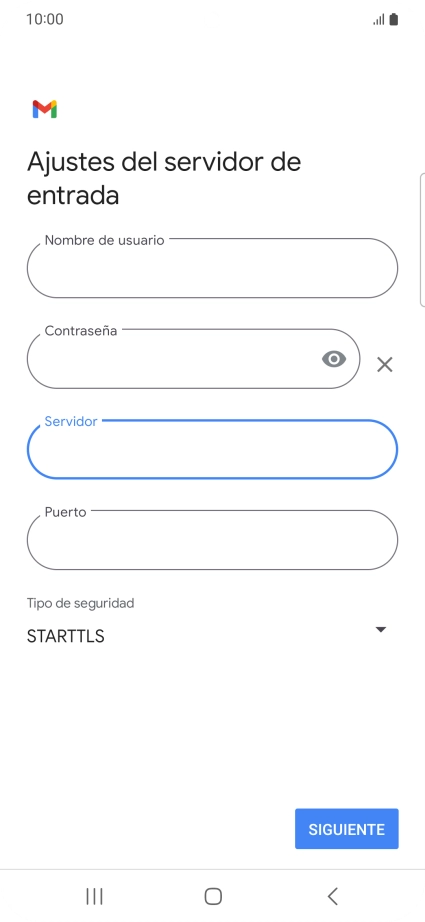Screen dimensions: 425x922
Task: Go back using the navigation arrow
Action: 332,896
